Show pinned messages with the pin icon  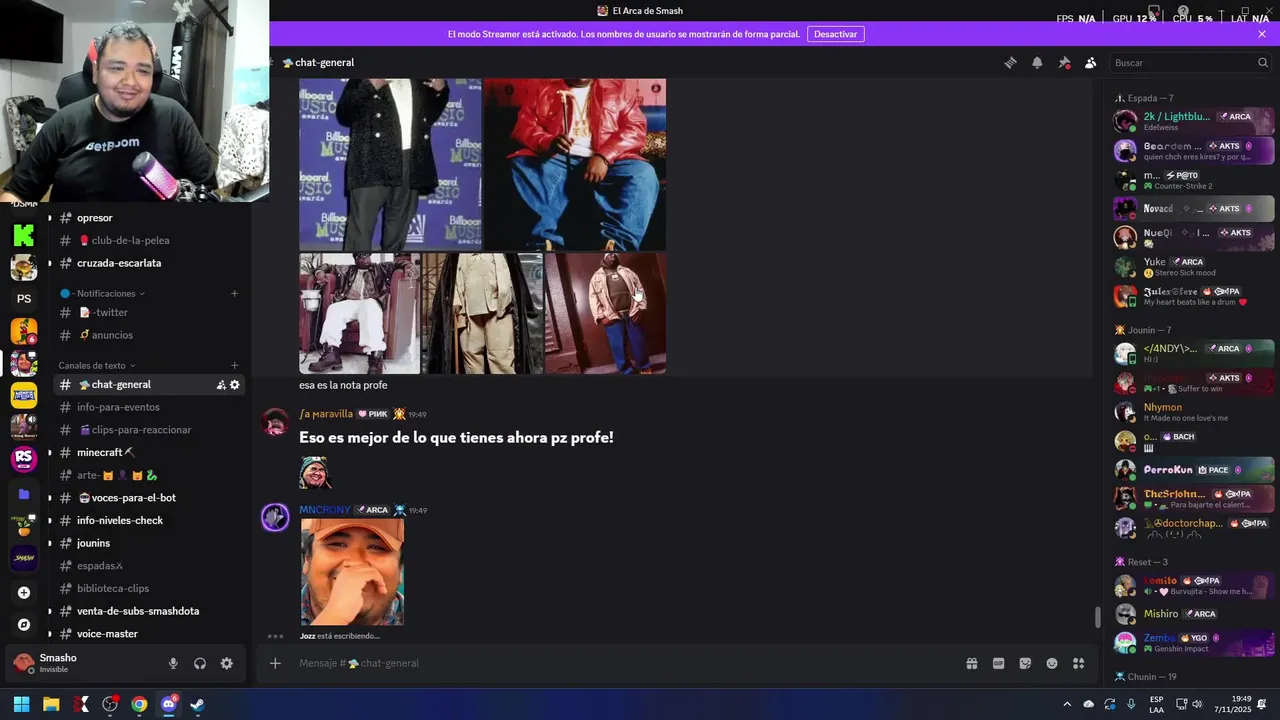tap(1064, 62)
